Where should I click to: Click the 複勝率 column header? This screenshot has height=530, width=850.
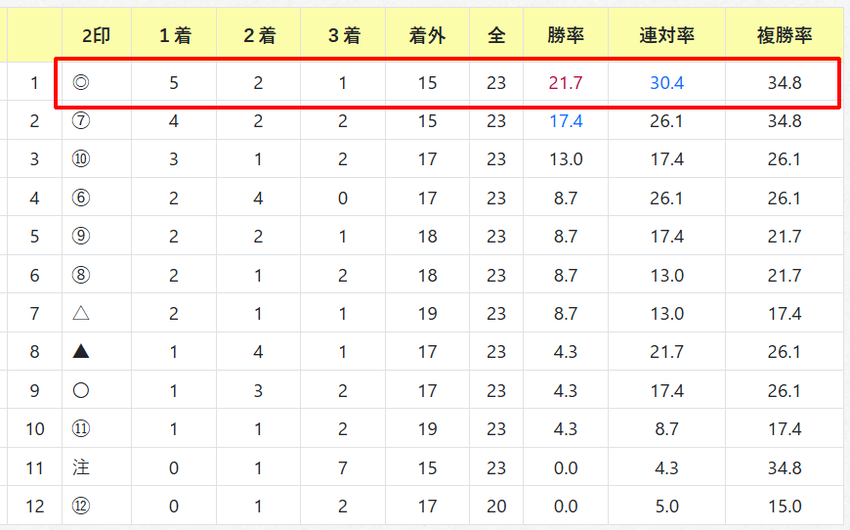click(784, 36)
